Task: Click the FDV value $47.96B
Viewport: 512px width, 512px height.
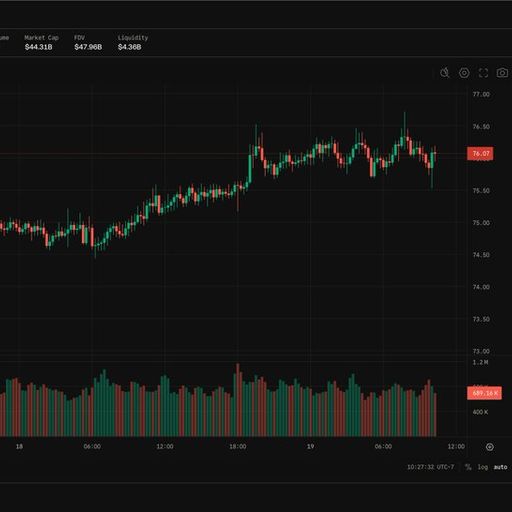Action: (x=88, y=47)
